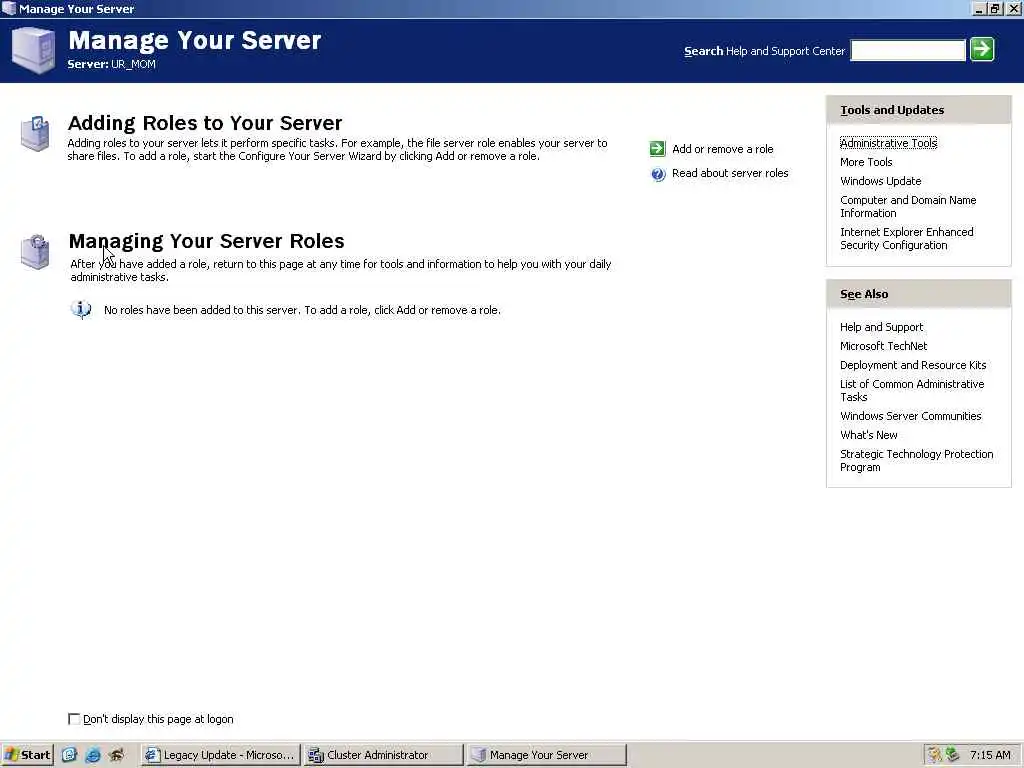Image resolution: width=1024 pixels, height=768 pixels.
Task: Open List of Common Administrative Tasks
Action: click(x=912, y=391)
